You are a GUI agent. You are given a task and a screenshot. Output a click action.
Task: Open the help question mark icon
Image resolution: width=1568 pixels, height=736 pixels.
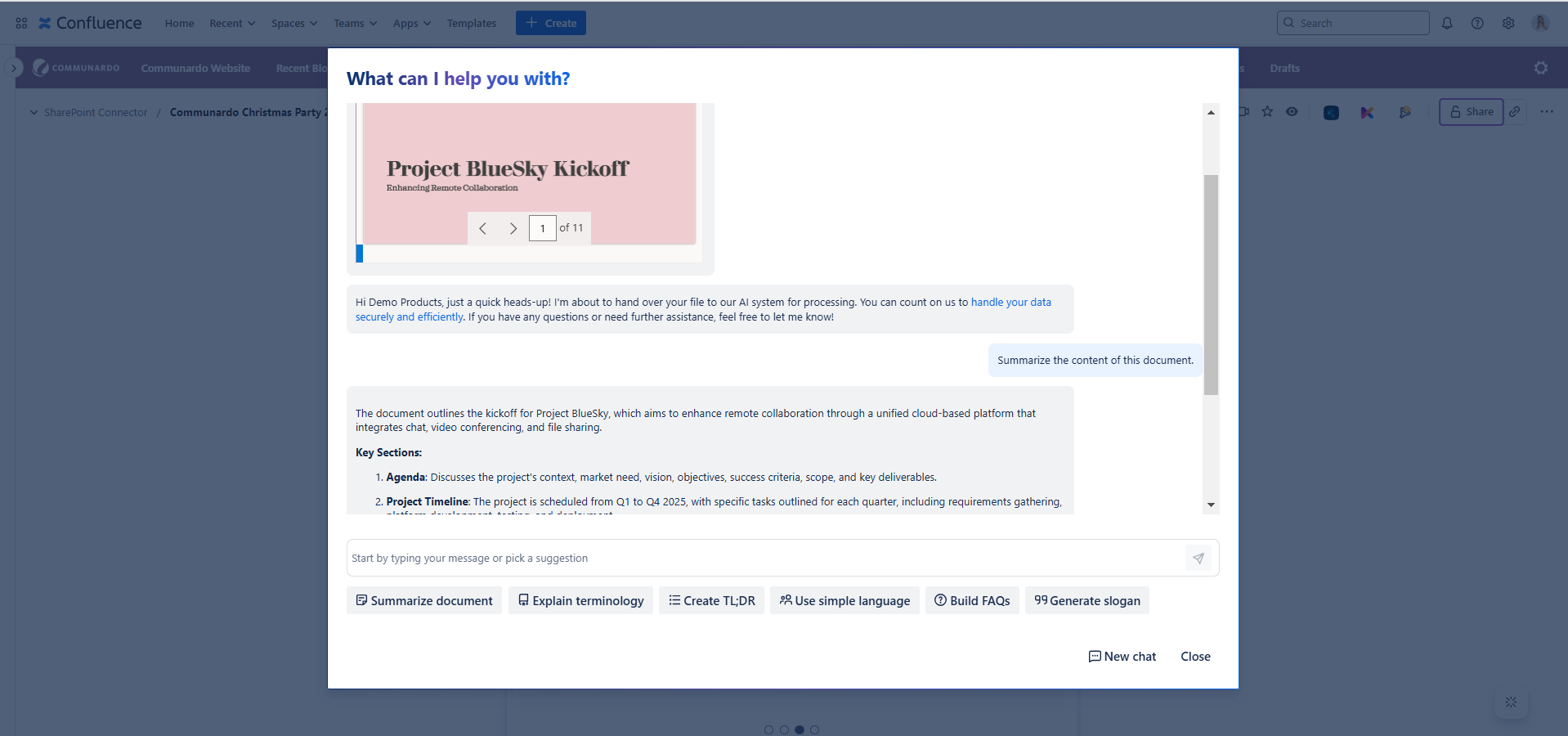(x=1477, y=23)
